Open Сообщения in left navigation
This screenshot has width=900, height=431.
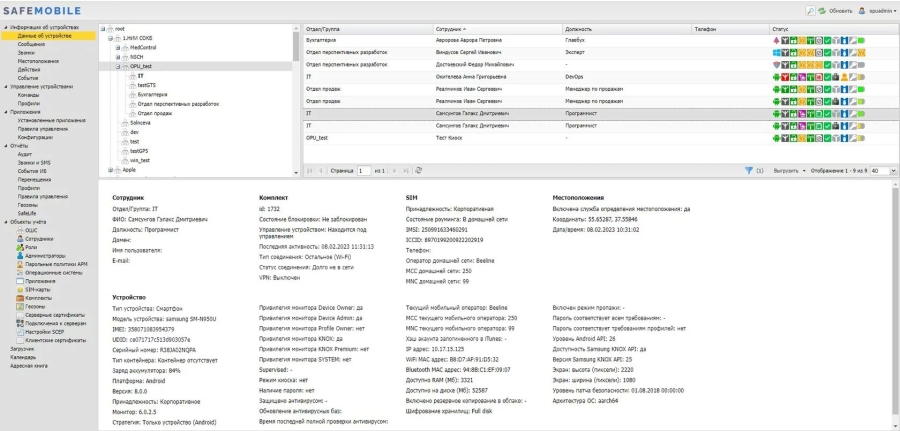coord(31,44)
